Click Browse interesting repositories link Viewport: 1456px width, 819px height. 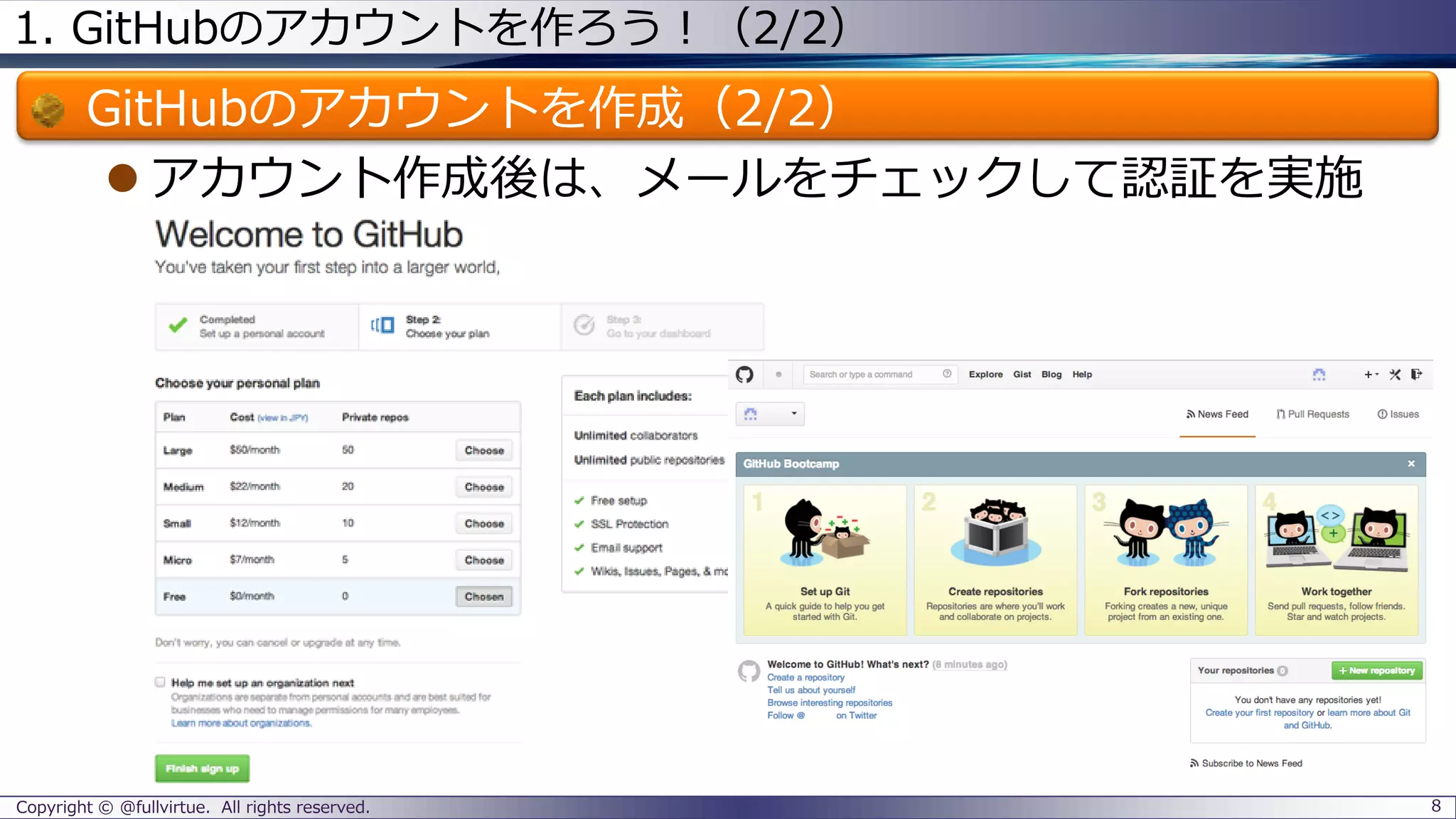(830, 703)
